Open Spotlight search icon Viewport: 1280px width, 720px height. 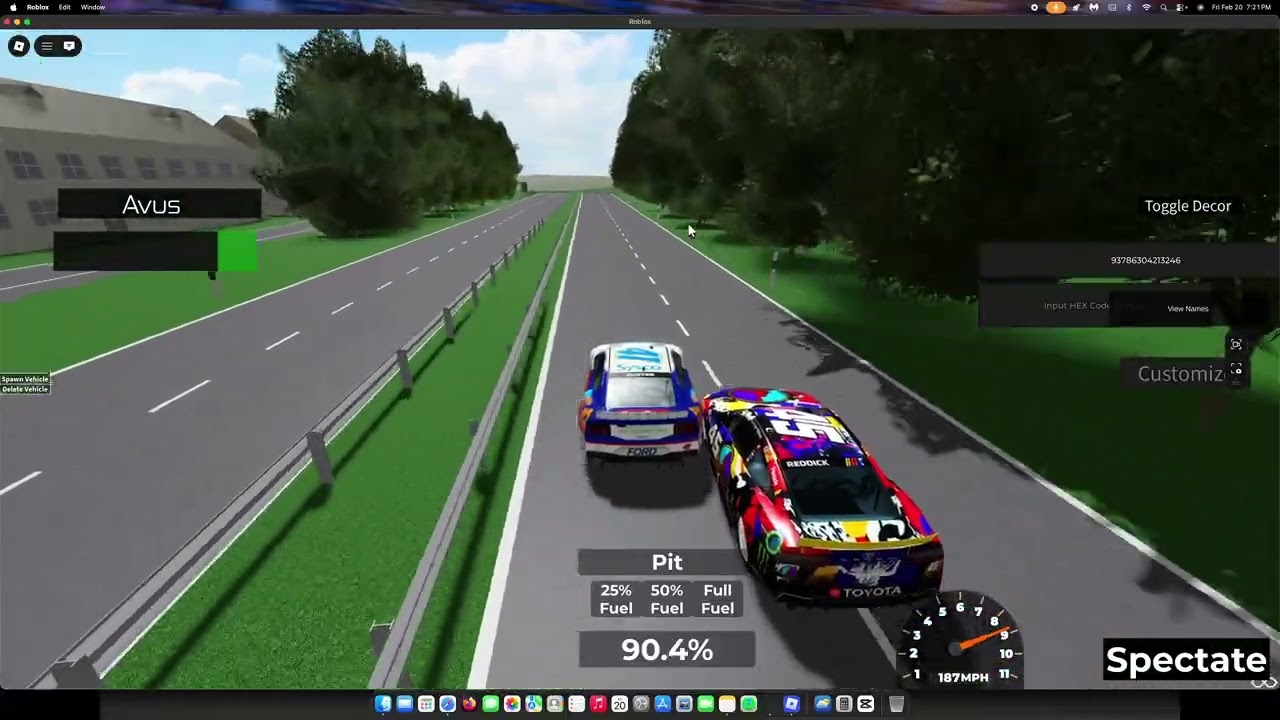click(1164, 7)
